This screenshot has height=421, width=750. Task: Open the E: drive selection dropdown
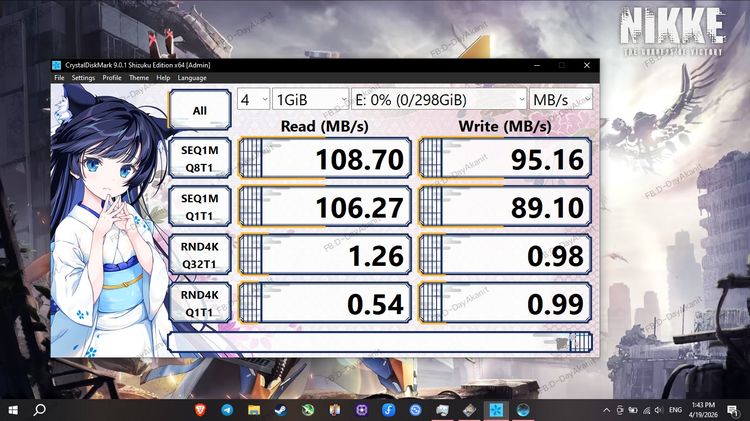coord(439,100)
